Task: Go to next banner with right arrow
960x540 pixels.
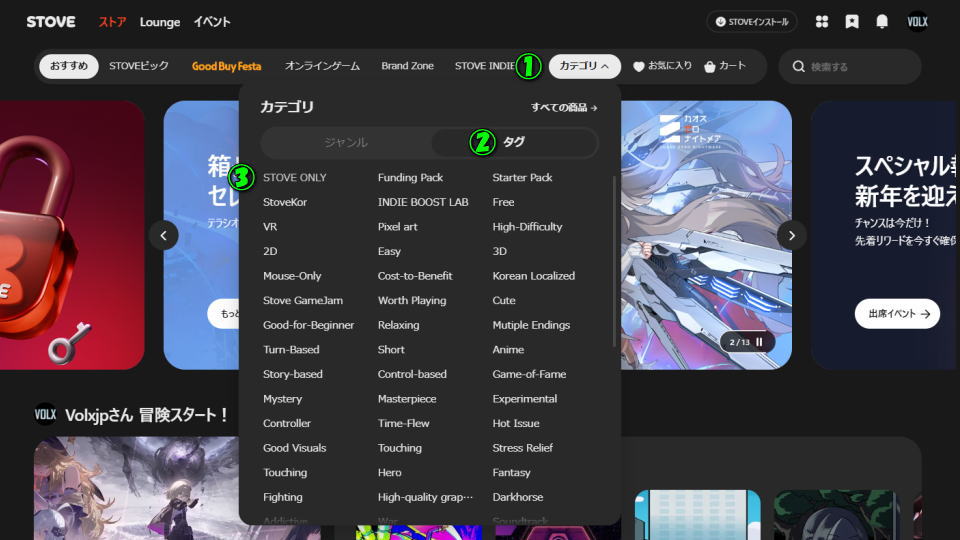Action: point(792,235)
